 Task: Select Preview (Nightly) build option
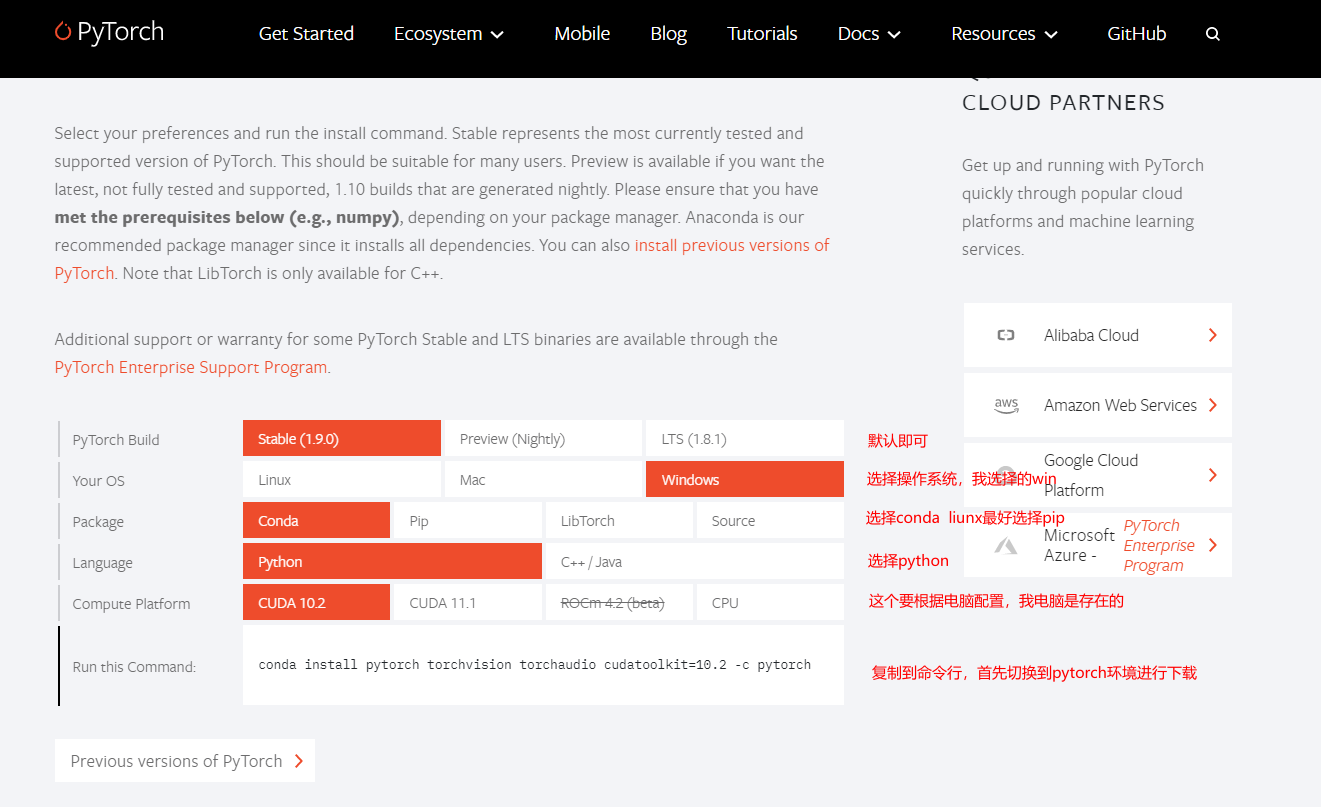543,439
